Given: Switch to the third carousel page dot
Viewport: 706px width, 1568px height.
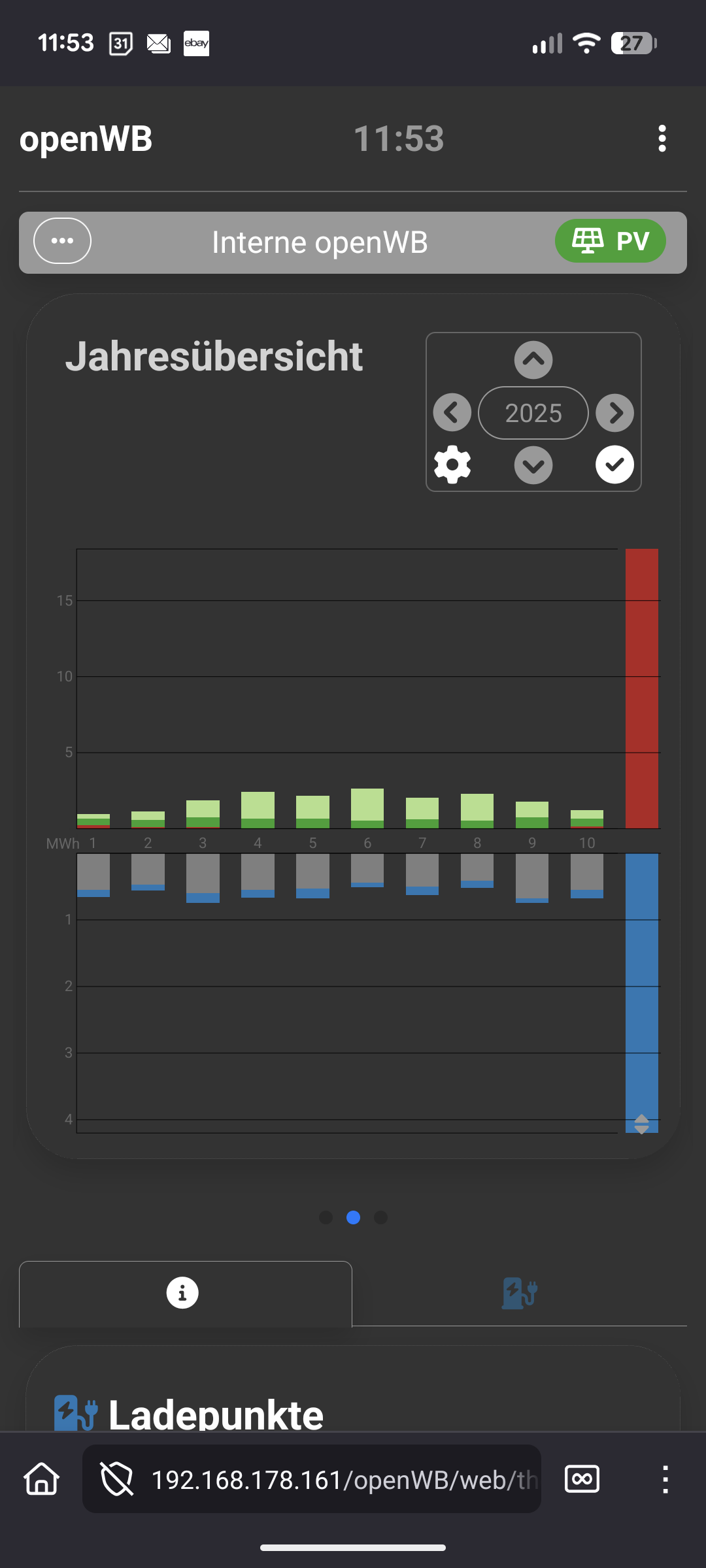Looking at the screenshot, I should [381, 1217].
